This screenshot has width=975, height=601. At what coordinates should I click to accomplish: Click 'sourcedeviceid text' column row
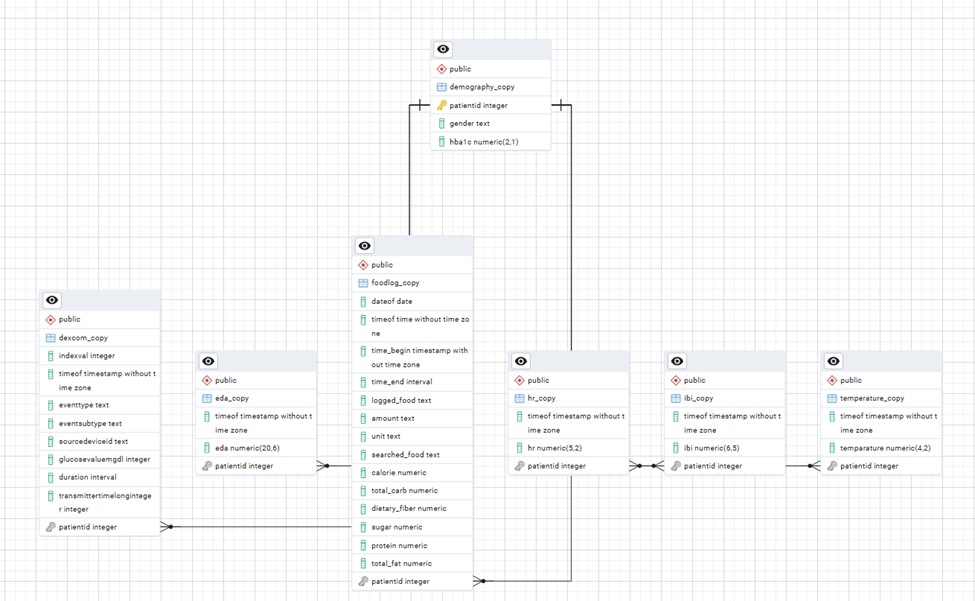[x=99, y=441]
